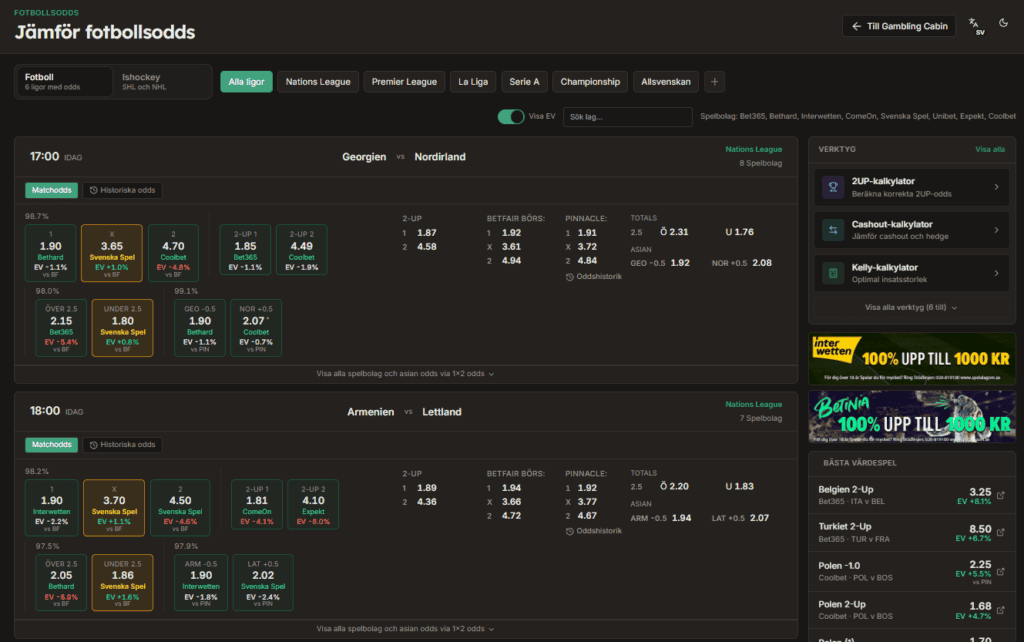Viewport: 1024px width, 642px height.
Task: Select Under 2.5 odds 1.86 Svenska Spel
Action: pyautogui.click(x=123, y=583)
